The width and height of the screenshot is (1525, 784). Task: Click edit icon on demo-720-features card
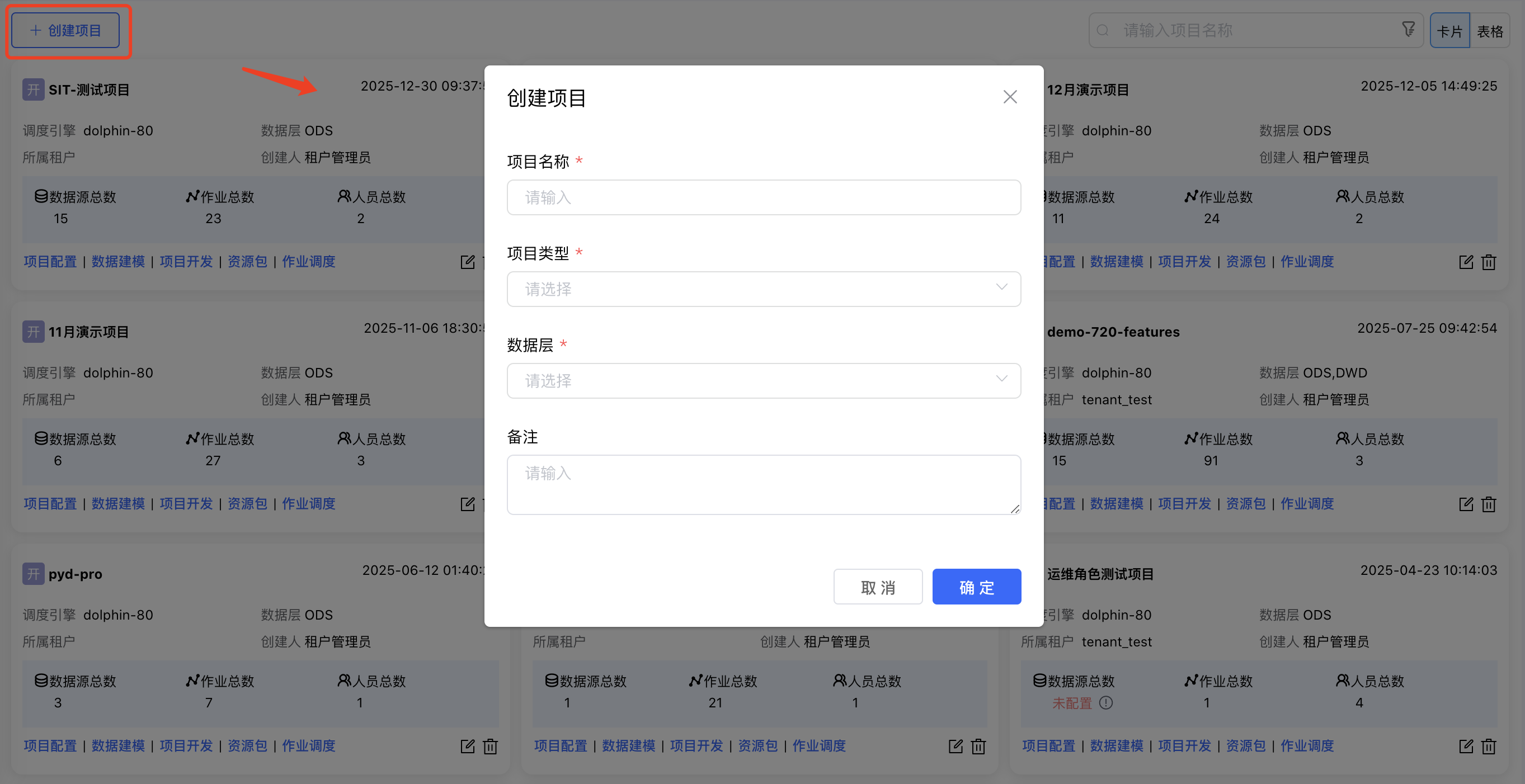coord(1466,504)
